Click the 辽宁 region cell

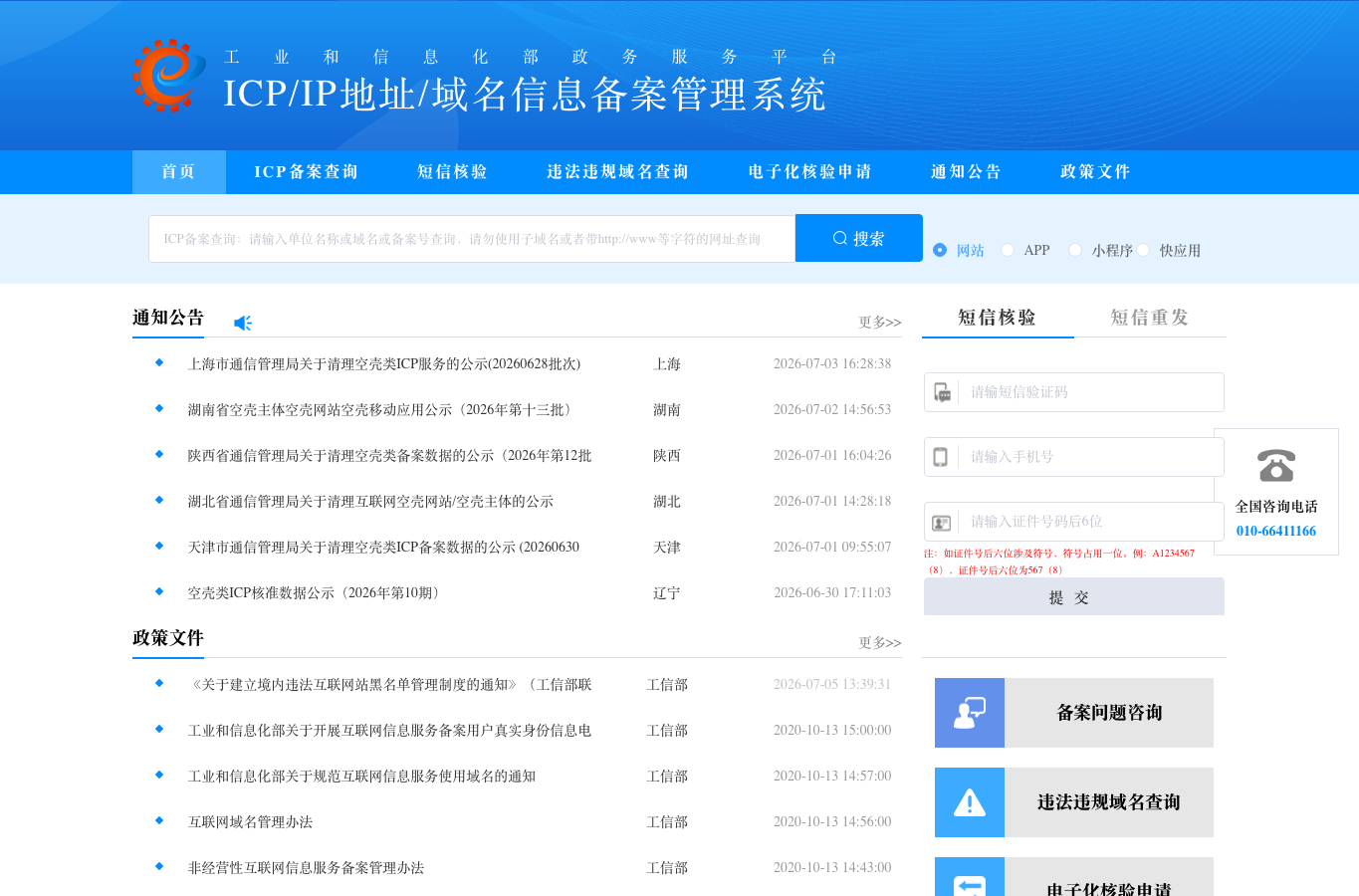click(667, 593)
